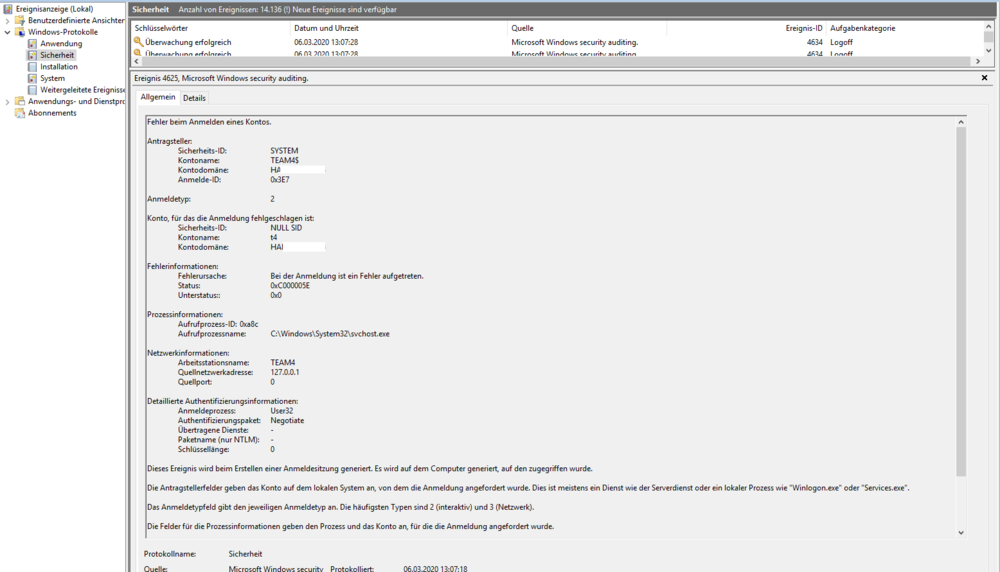Image resolution: width=1000 pixels, height=572 pixels.
Task: Expand the Benutzerdefinierte Ansichten node
Action: pyautogui.click(x=8, y=21)
